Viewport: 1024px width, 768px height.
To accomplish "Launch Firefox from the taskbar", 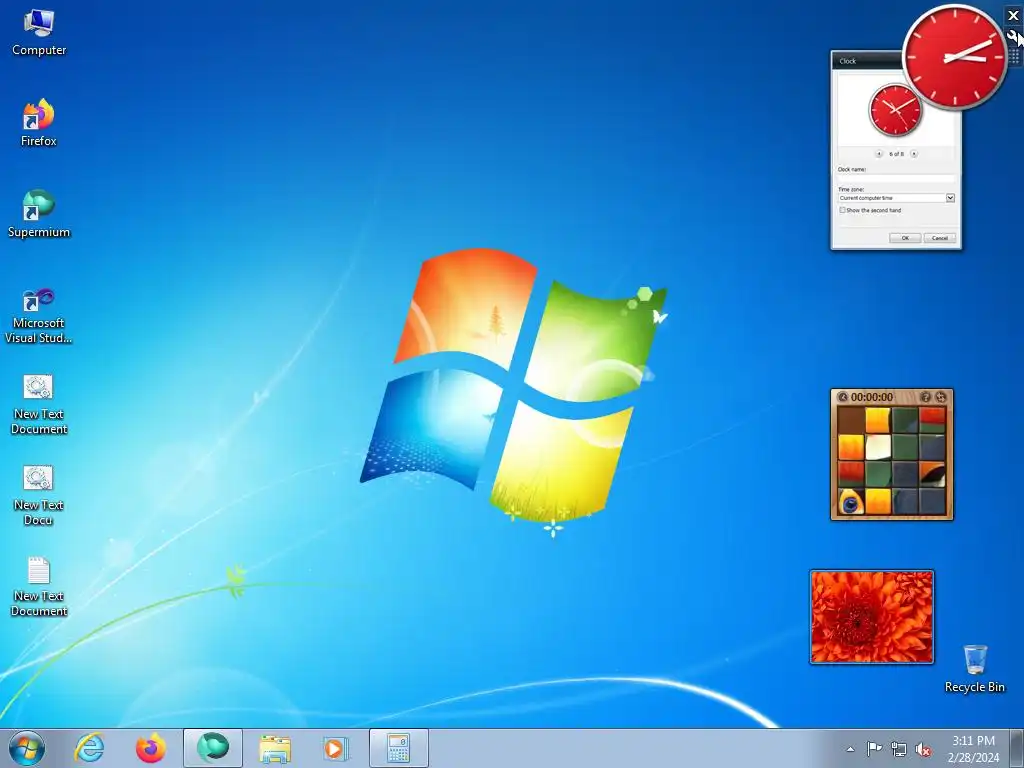I will [x=151, y=748].
